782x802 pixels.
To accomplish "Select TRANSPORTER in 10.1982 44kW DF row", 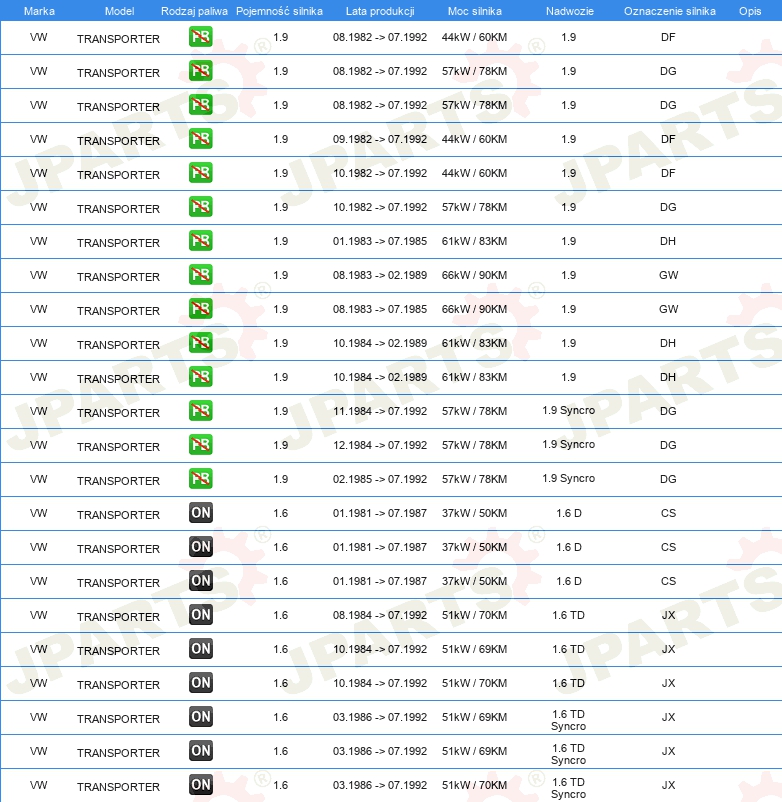I will click(x=118, y=175).
